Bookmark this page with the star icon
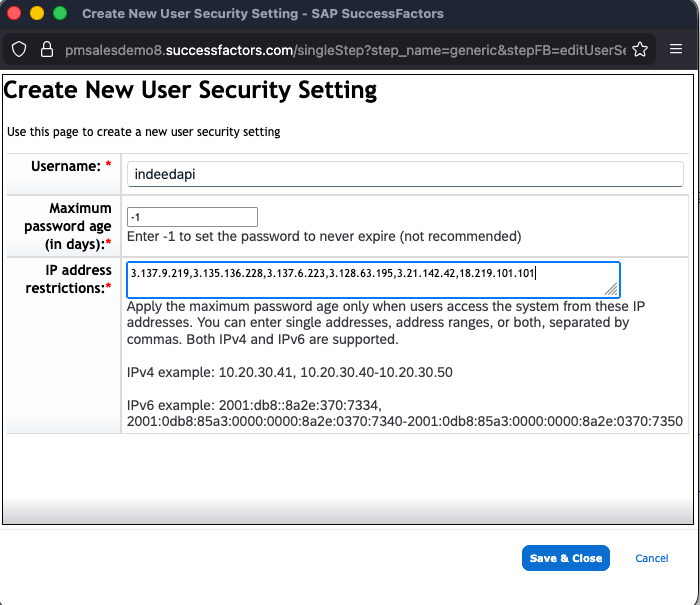 [x=640, y=50]
